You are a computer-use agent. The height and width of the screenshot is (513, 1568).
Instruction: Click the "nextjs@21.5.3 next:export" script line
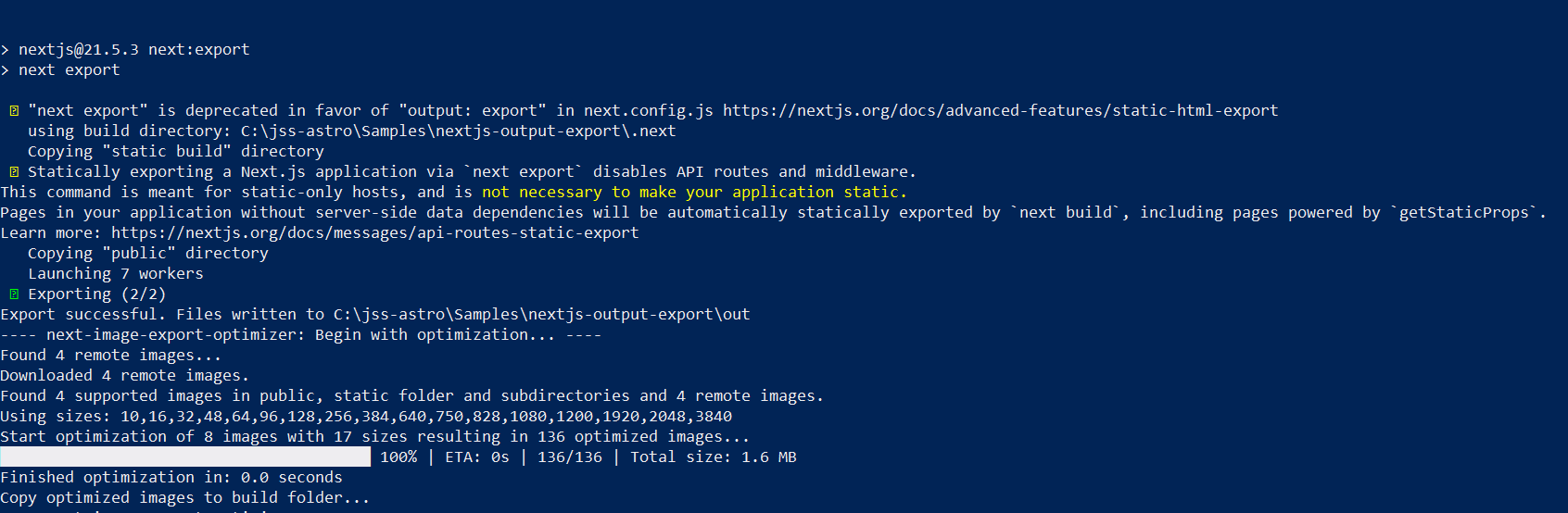(133, 50)
